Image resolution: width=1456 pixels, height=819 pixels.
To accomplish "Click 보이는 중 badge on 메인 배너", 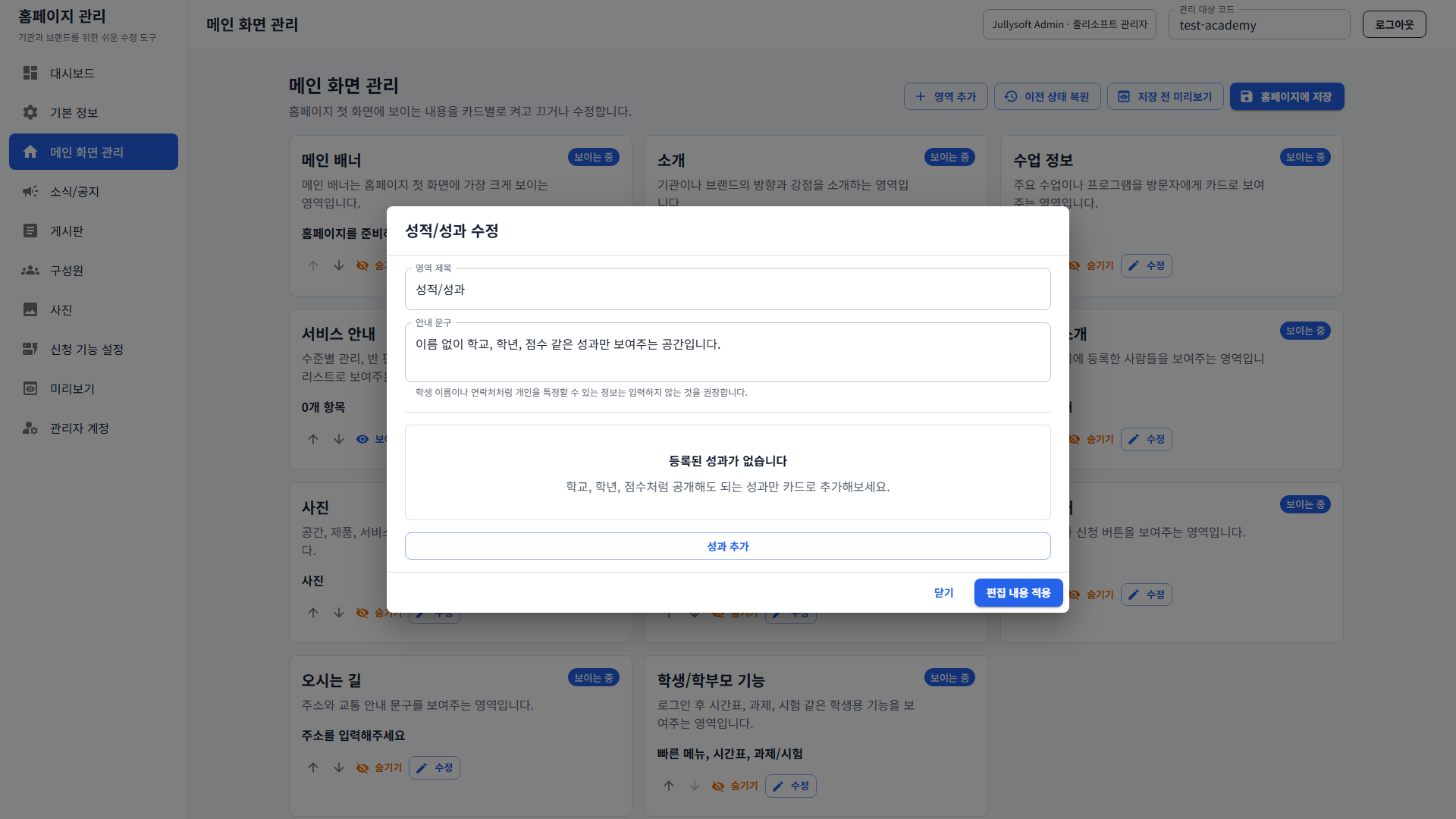I will click(594, 157).
